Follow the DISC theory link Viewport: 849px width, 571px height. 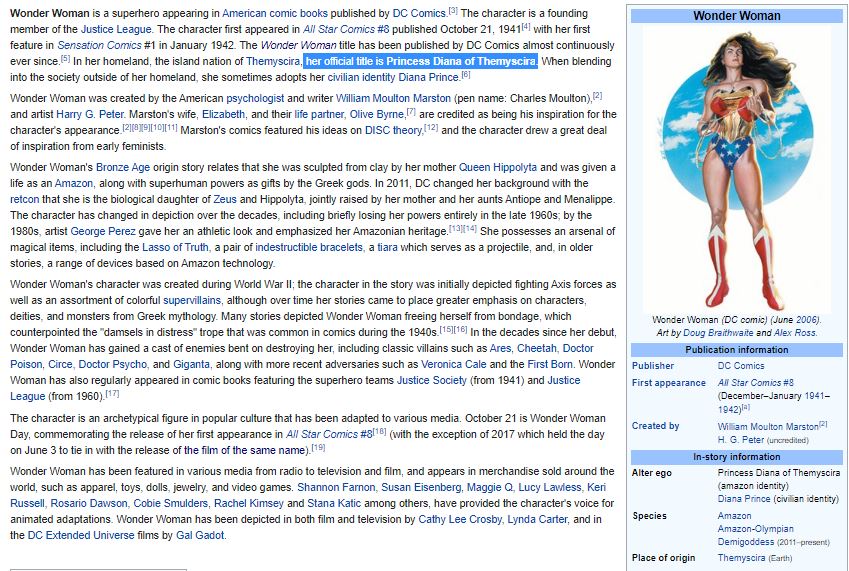click(394, 130)
